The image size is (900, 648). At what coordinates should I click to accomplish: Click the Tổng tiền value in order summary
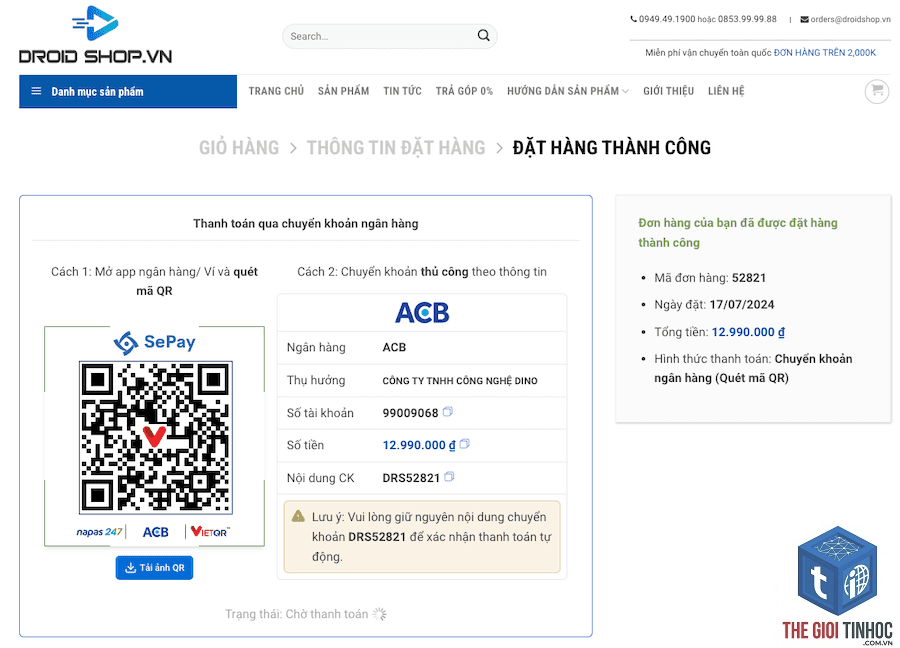pyautogui.click(x=748, y=332)
